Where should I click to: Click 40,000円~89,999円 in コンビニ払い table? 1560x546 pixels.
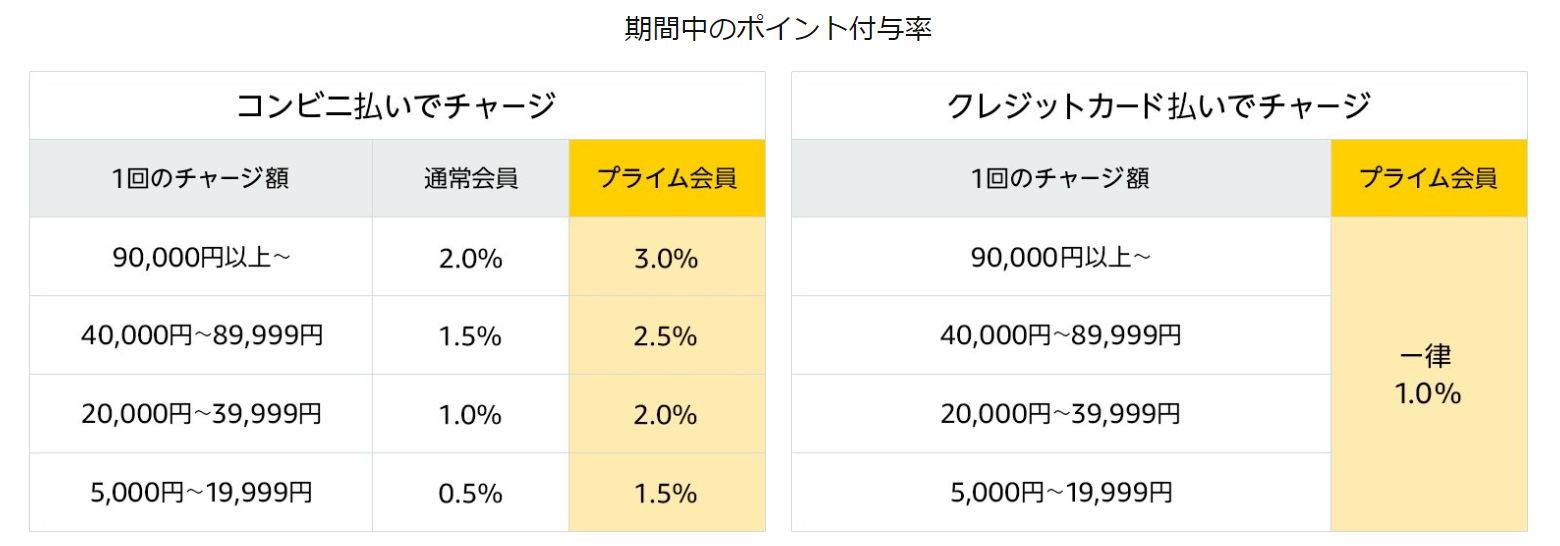201,336
